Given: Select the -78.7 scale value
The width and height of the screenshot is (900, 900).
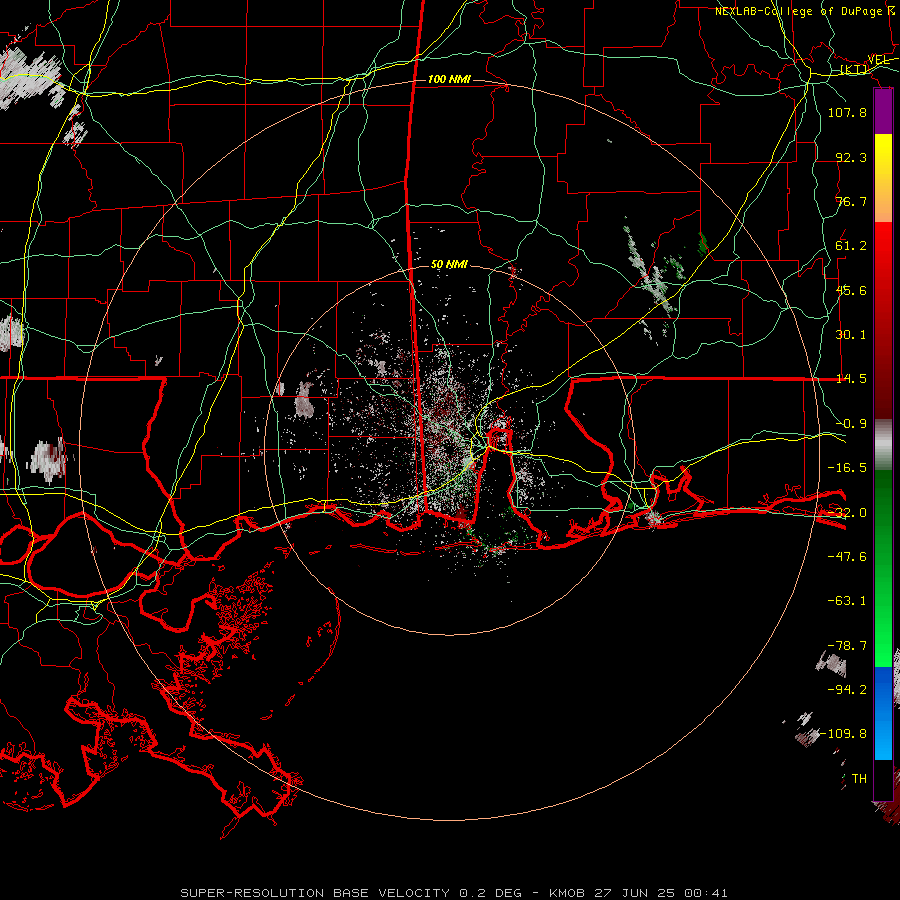Looking at the screenshot, I should 847,646.
